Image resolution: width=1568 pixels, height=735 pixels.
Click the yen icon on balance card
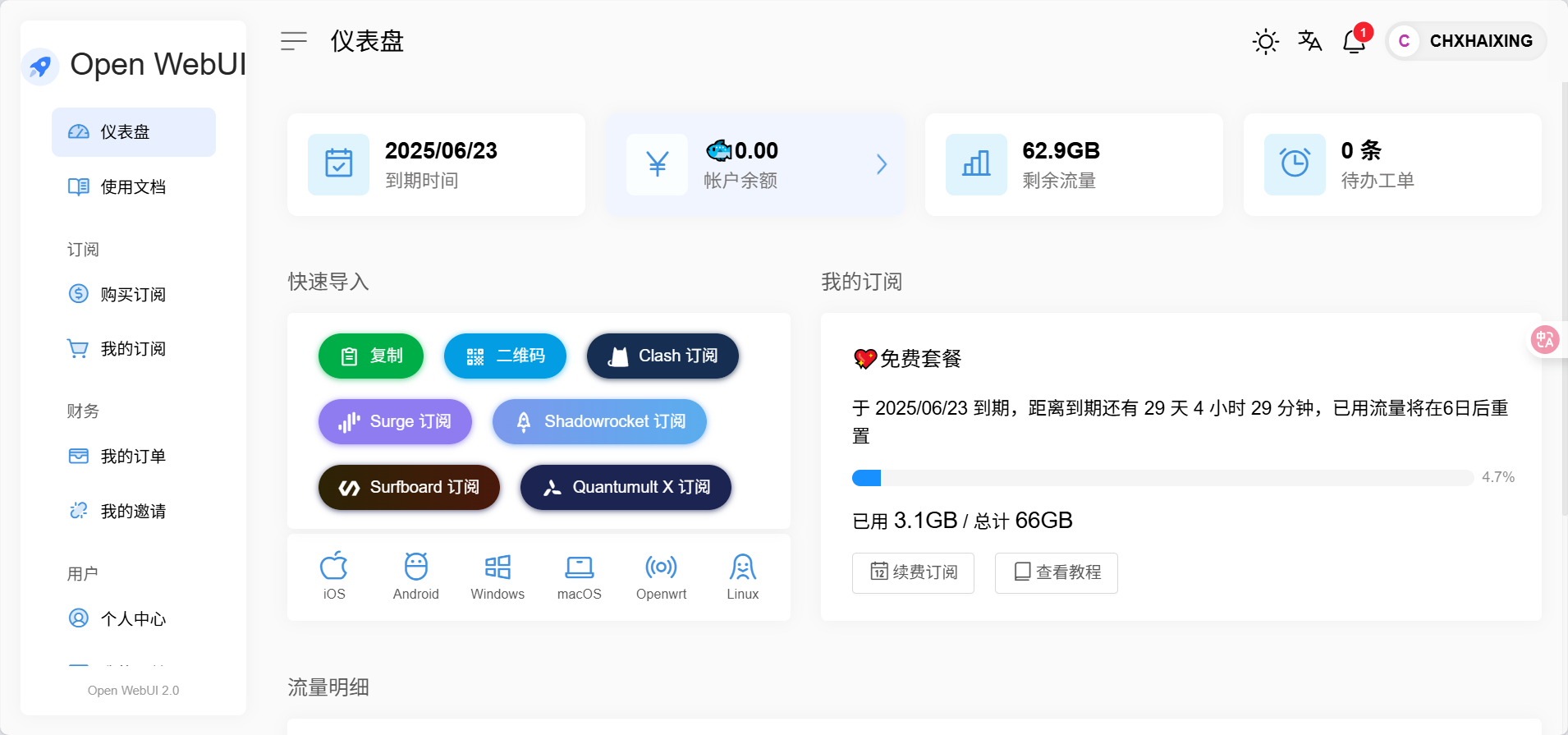coord(657,164)
